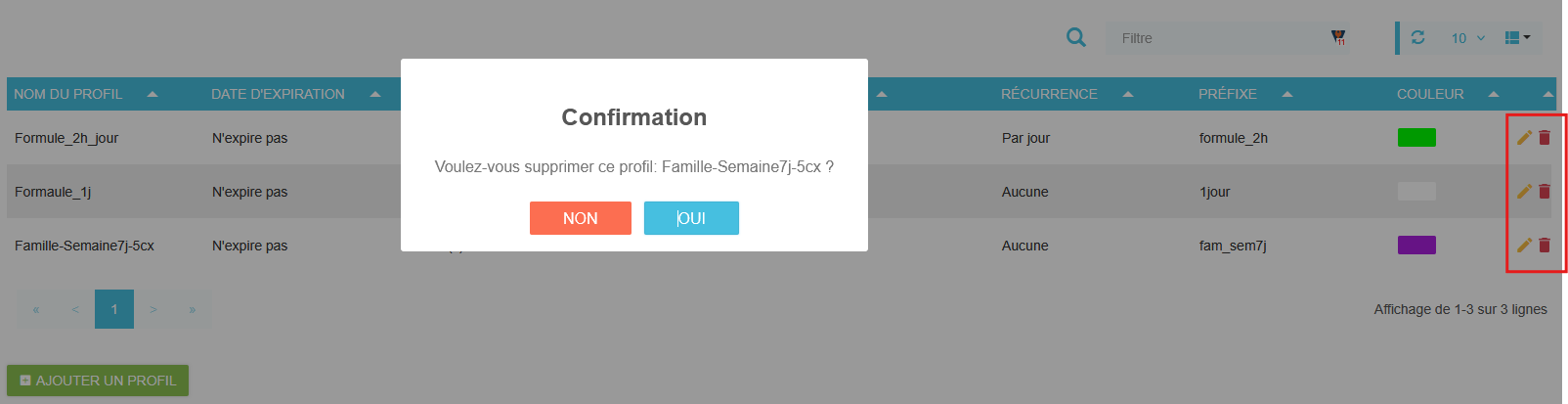Cancel deletion with the NON button
The width and height of the screenshot is (1568, 404).
coord(580,218)
